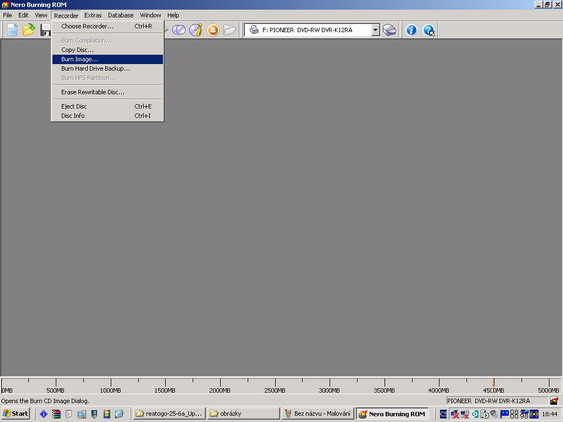Select Choose Recorder menu entry
Image resolution: width=563 pixels, height=422 pixels.
pyautogui.click(x=107, y=26)
